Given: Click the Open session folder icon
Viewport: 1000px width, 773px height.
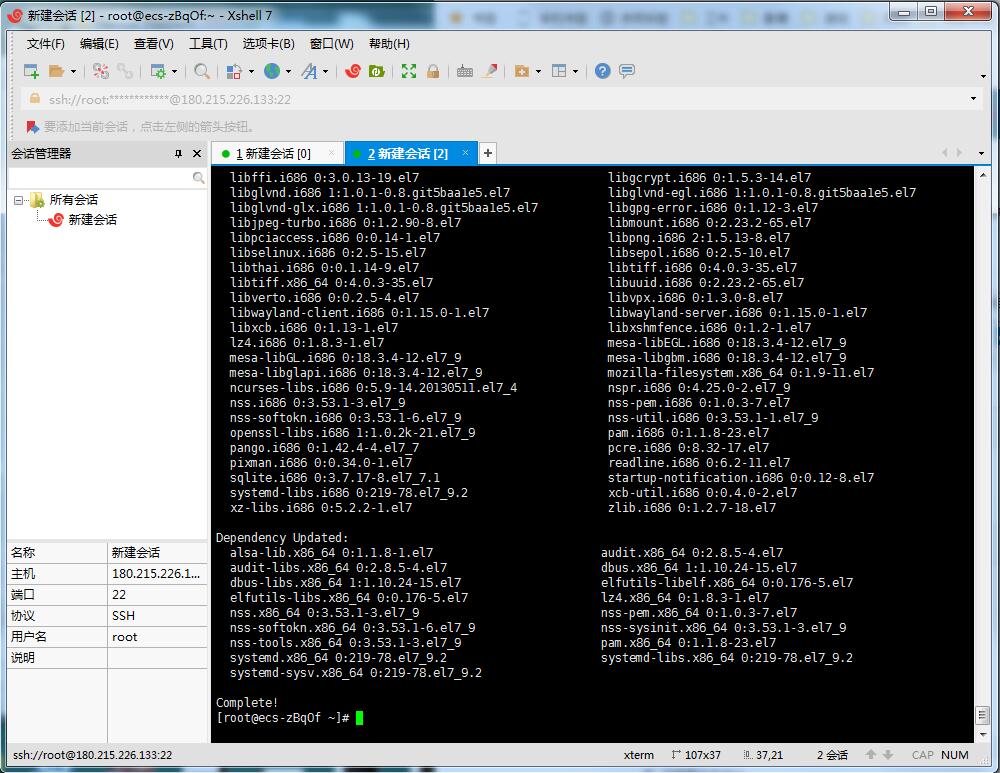Looking at the screenshot, I should pos(56,71).
